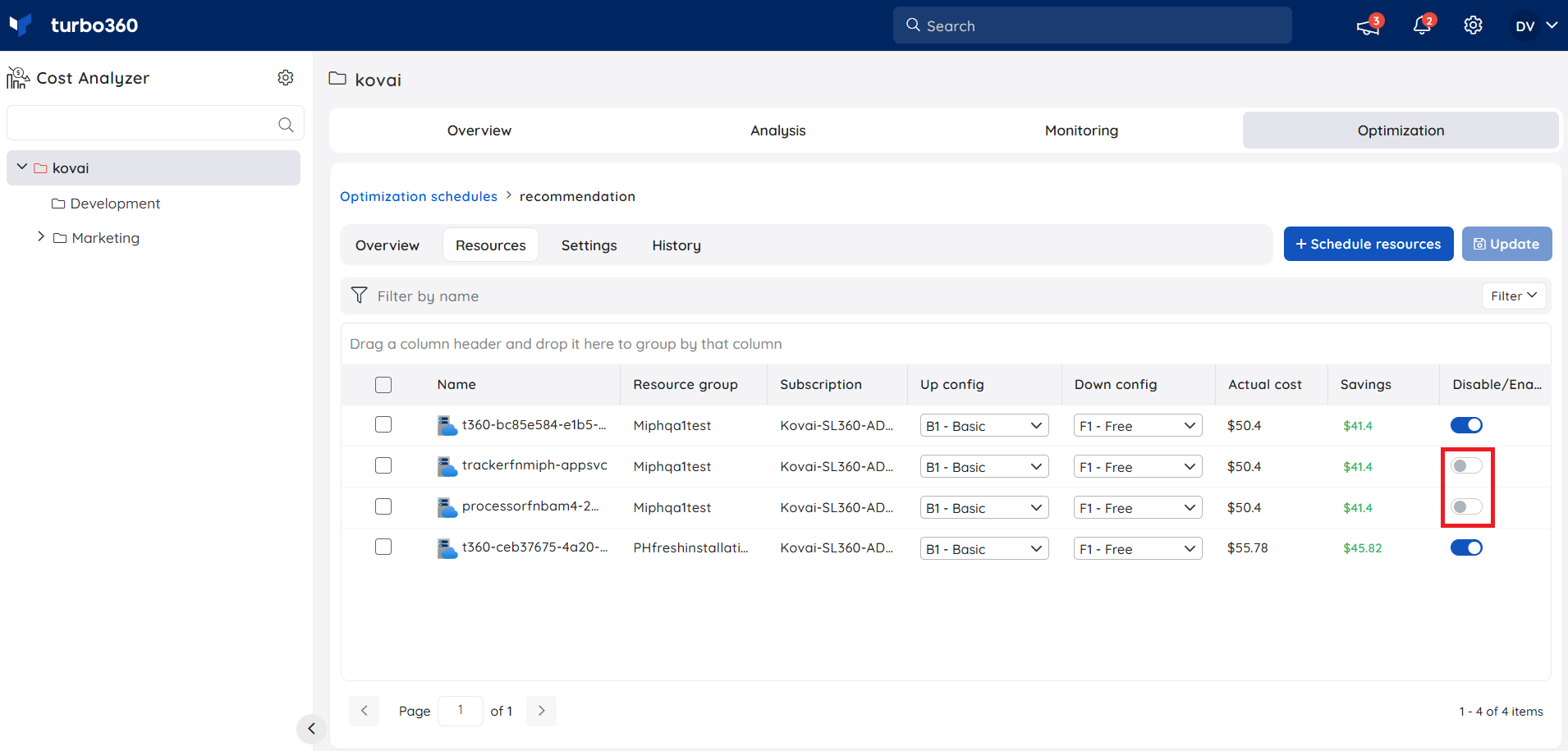Open schedule Overview sub-tab
1568x751 pixels.
point(387,245)
